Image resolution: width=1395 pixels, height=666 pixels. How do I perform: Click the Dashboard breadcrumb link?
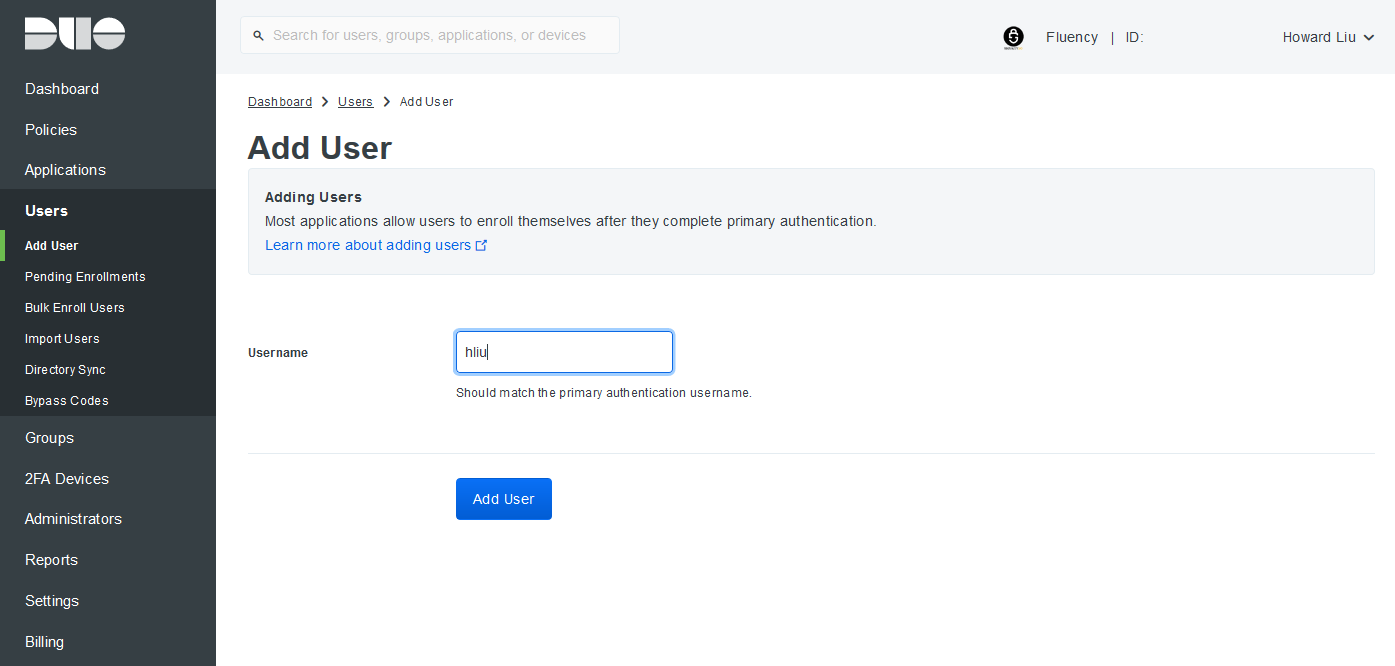click(280, 102)
